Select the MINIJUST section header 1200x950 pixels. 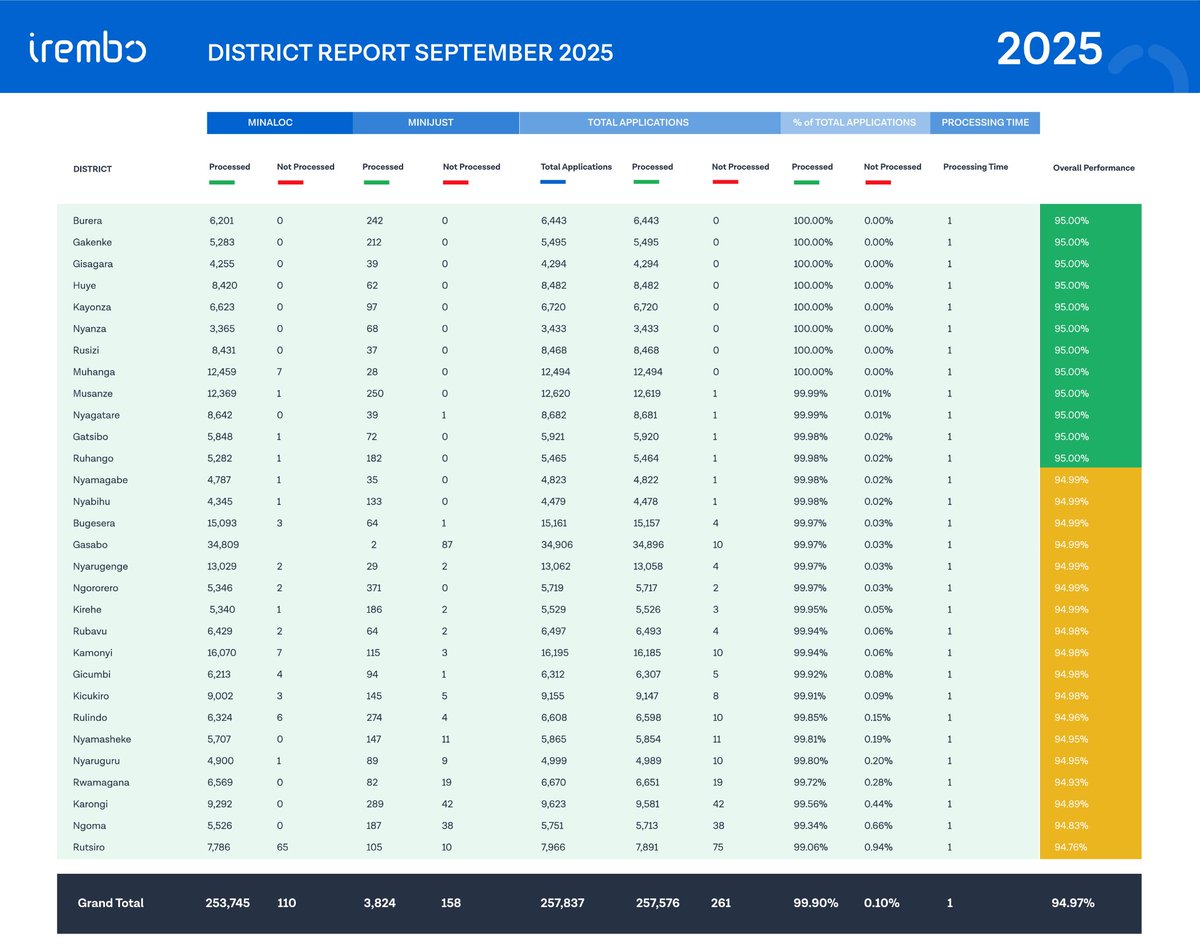coord(430,122)
